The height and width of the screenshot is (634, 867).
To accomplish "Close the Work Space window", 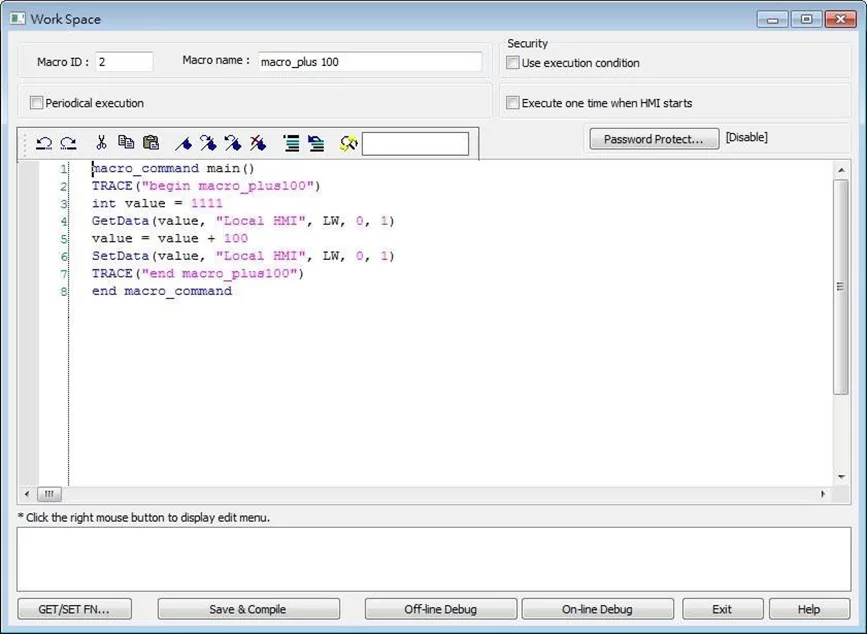I will click(x=840, y=19).
